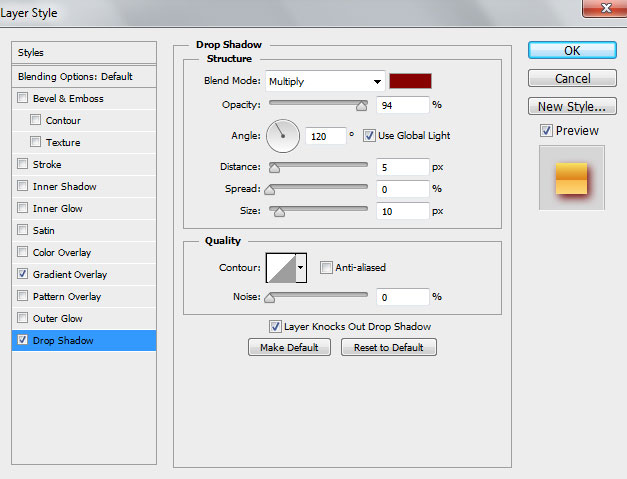Click the Make Default button

pos(289,347)
